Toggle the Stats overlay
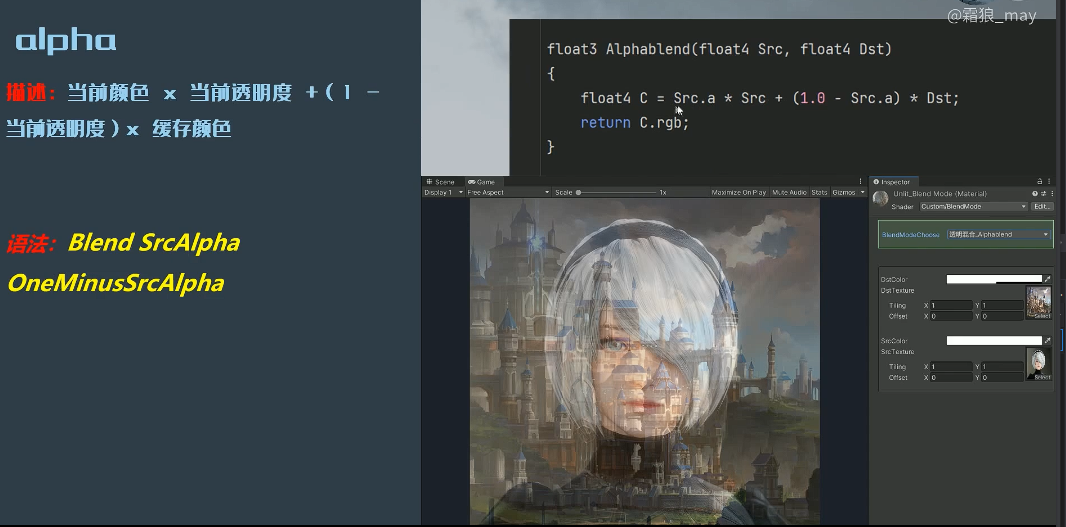 819,192
